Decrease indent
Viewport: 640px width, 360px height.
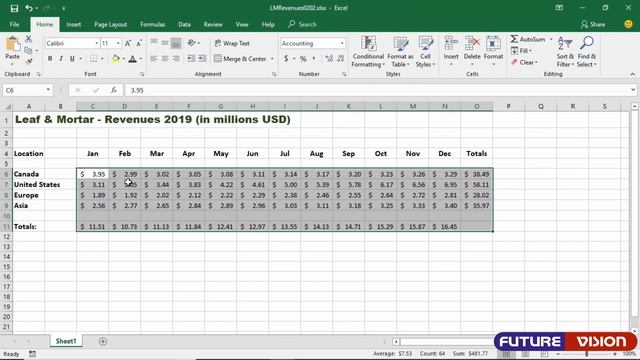pos(191,59)
